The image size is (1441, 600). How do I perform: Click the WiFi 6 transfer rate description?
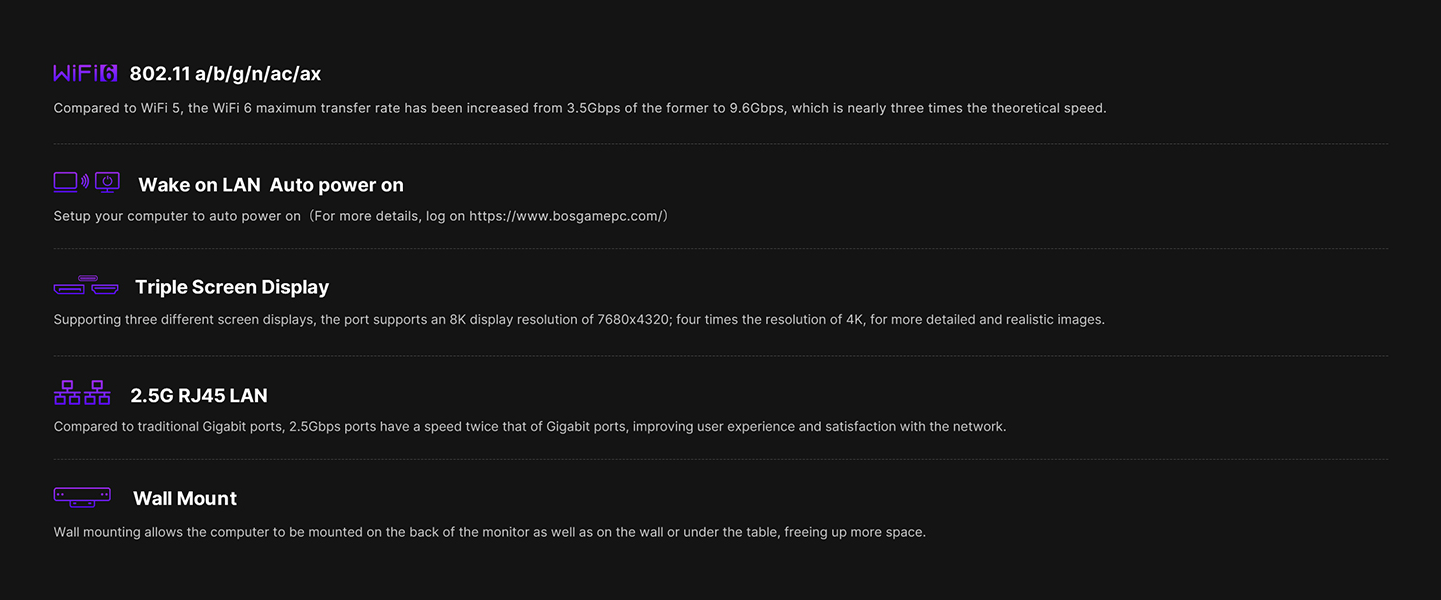coord(580,108)
